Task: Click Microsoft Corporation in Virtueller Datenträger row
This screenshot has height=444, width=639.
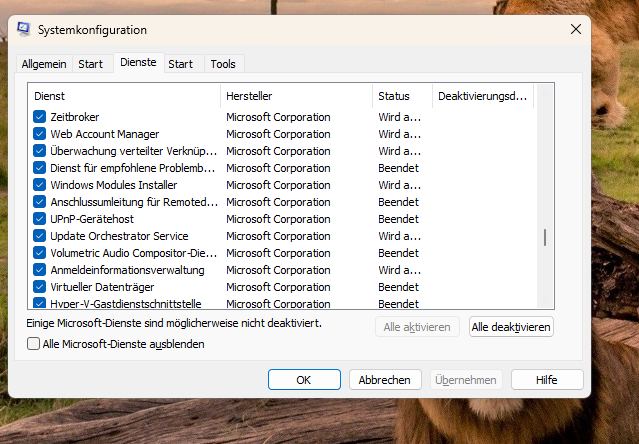Action: point(278,287)
